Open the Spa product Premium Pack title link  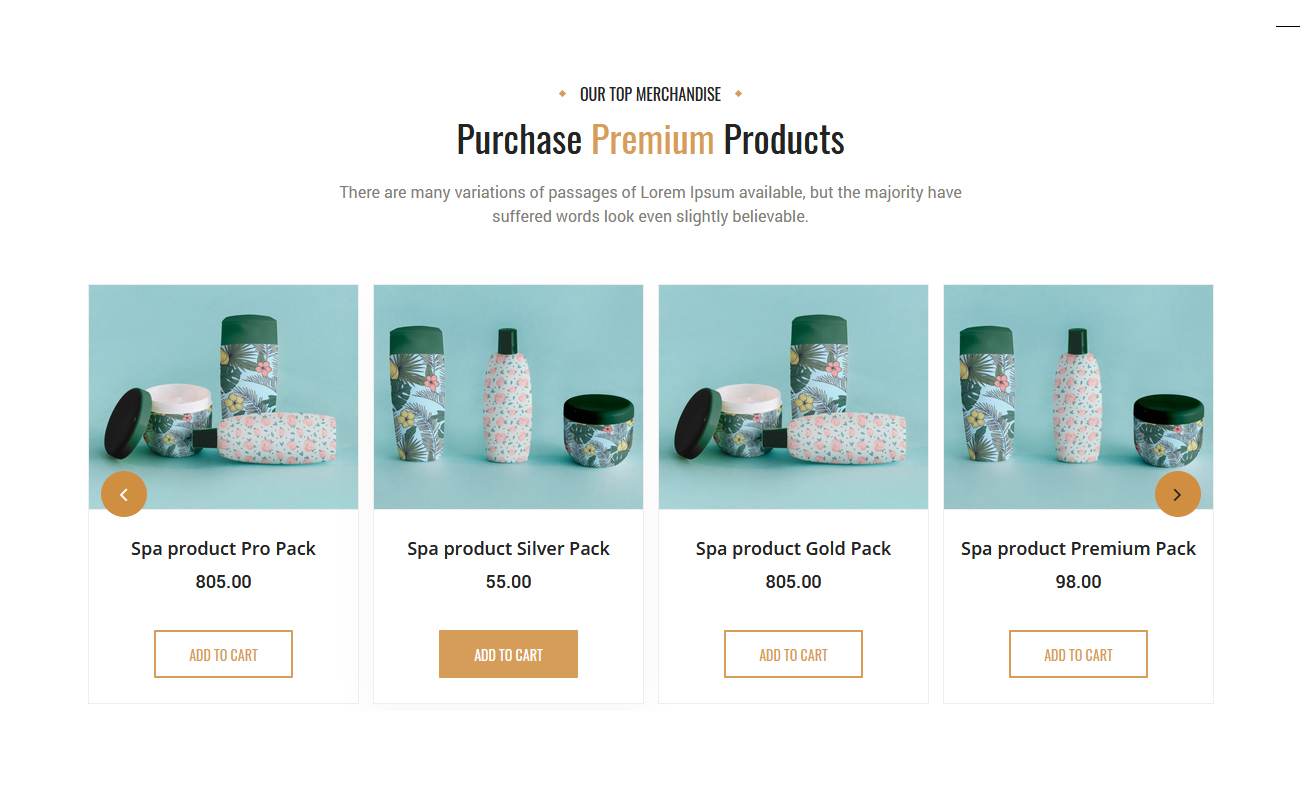click(x=1078, y=549)
